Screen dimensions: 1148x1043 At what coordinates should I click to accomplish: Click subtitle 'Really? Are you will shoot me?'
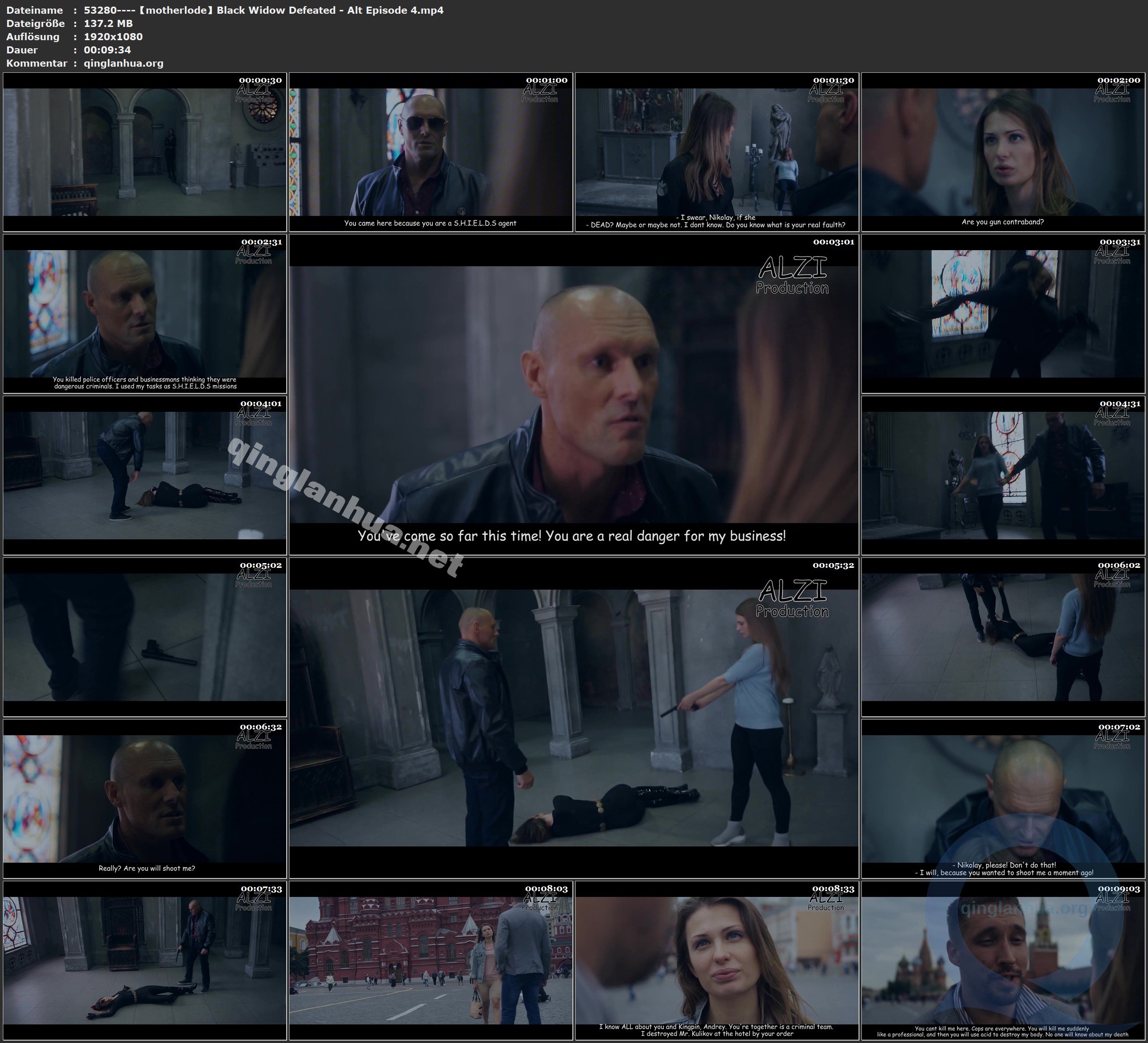(x=147, y=868)
